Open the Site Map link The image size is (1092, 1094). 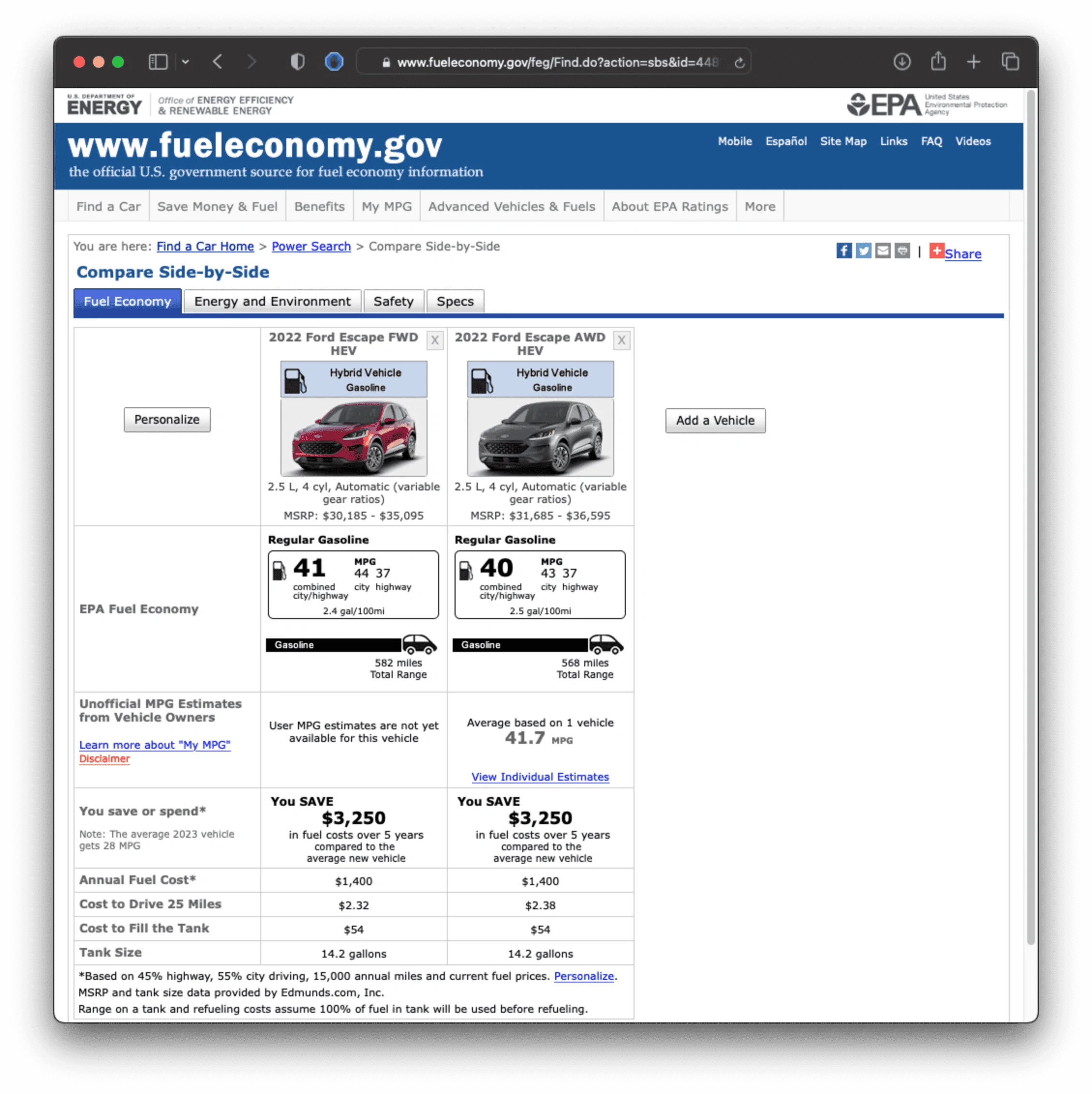pos(843,142)
